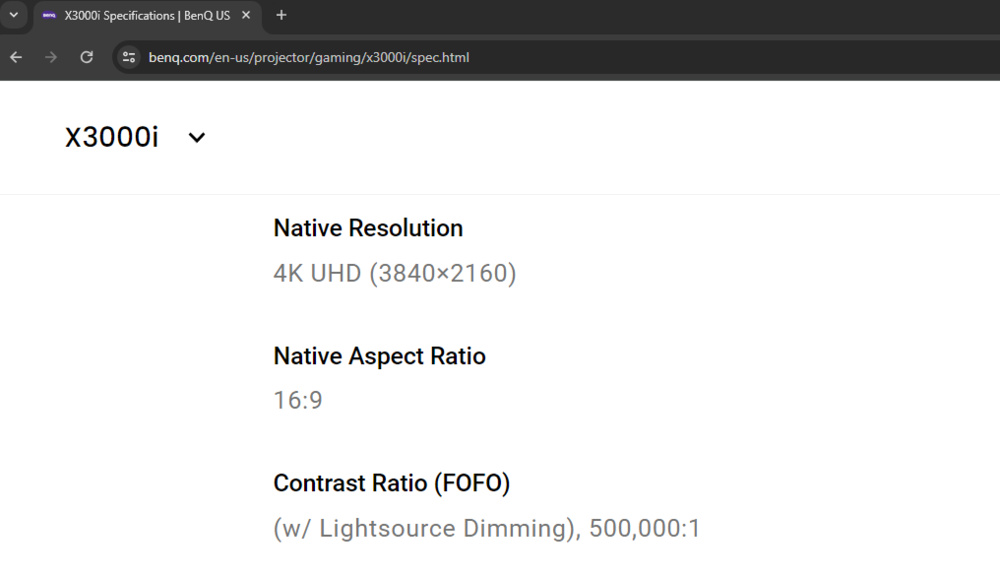
Task: Expand the tab search dropdown
Action: pyautogui.click(x=14, y=15)
